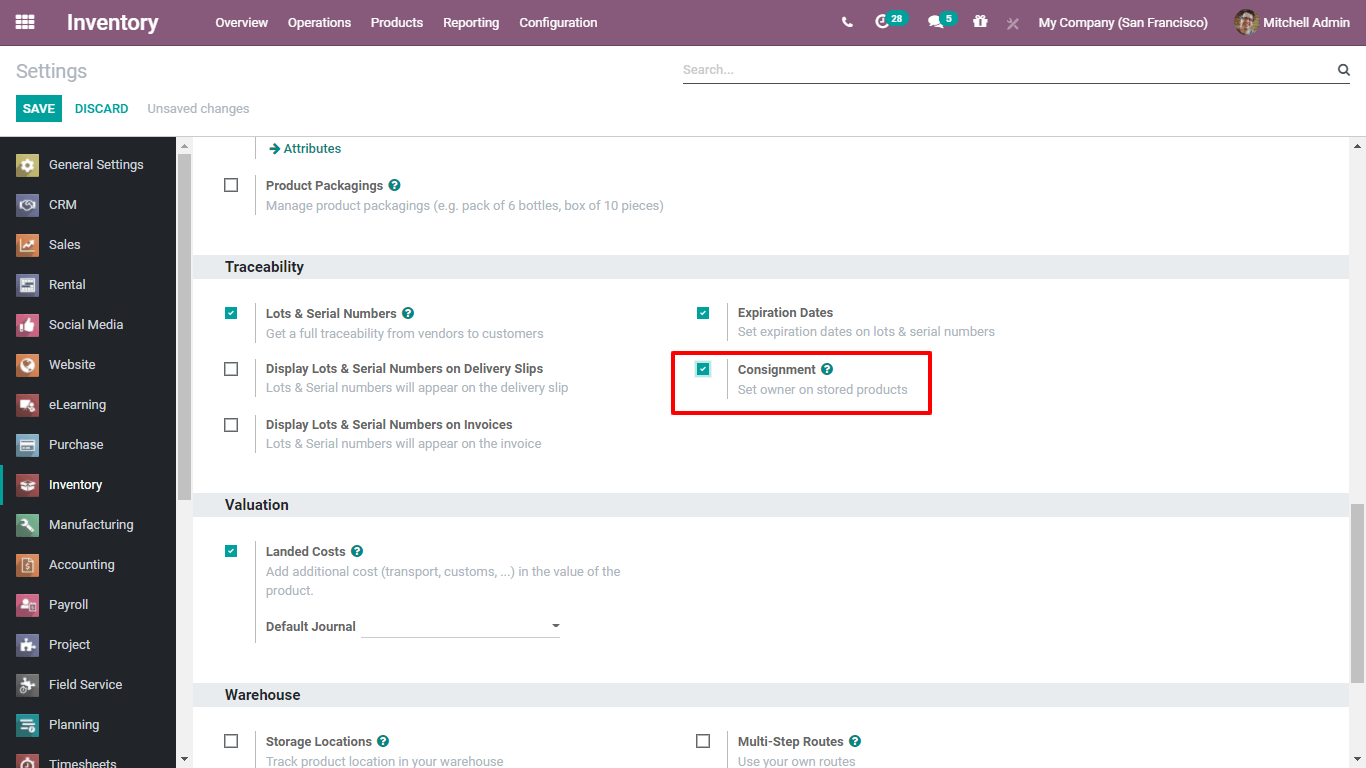This screenshot has height=768, width=1366.
Task: Click the search magnifier icon
Action: click(1344, 70)
